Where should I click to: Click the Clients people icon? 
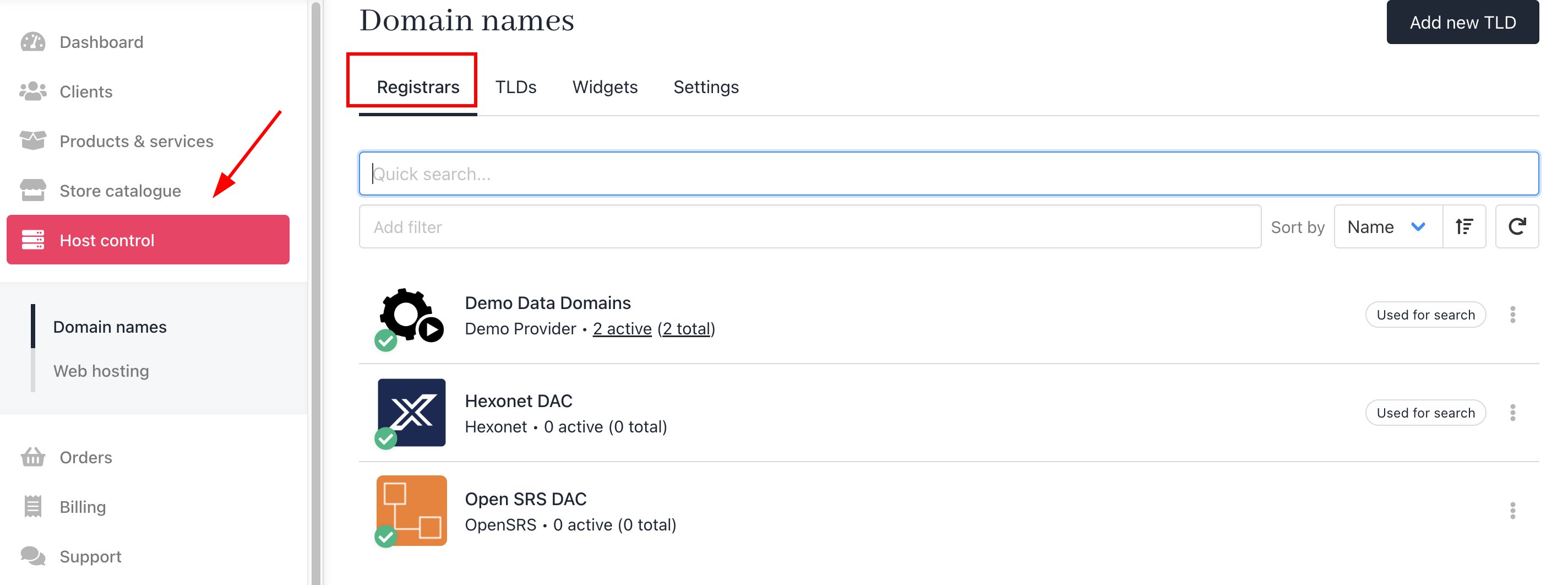[33, 91]
